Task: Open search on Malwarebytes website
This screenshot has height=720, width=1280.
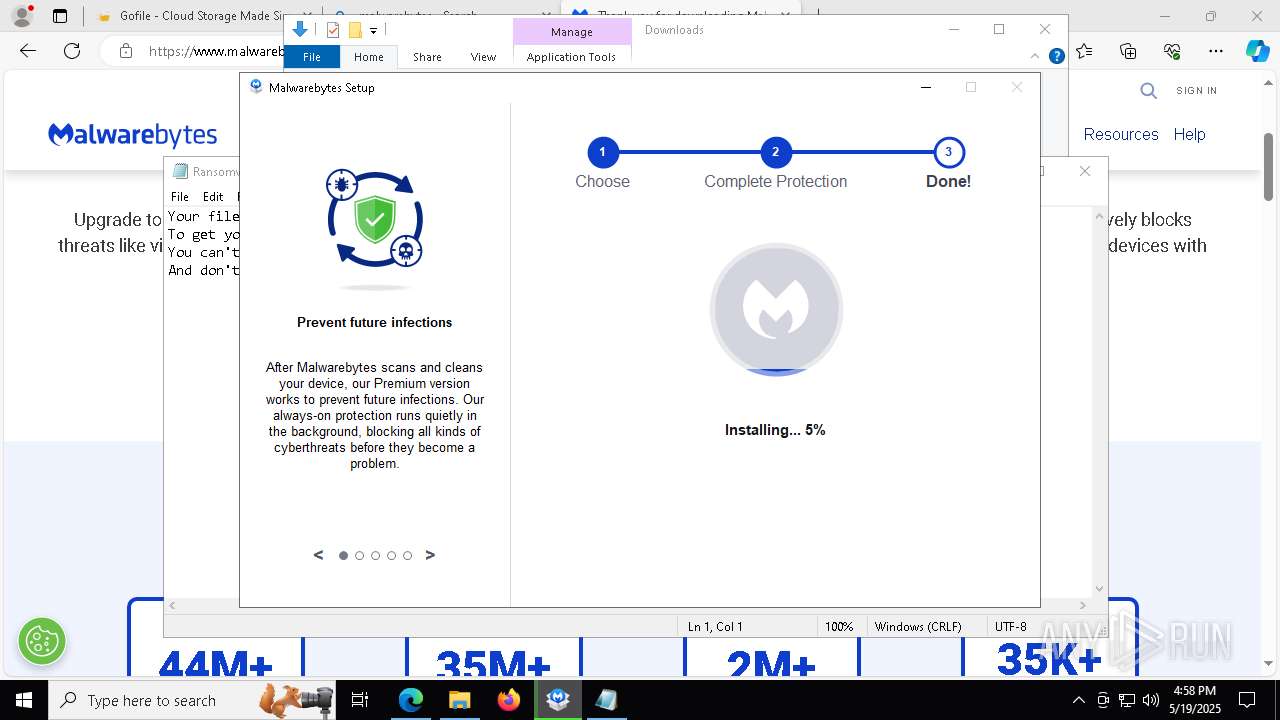Action: tap(1149, 91)
